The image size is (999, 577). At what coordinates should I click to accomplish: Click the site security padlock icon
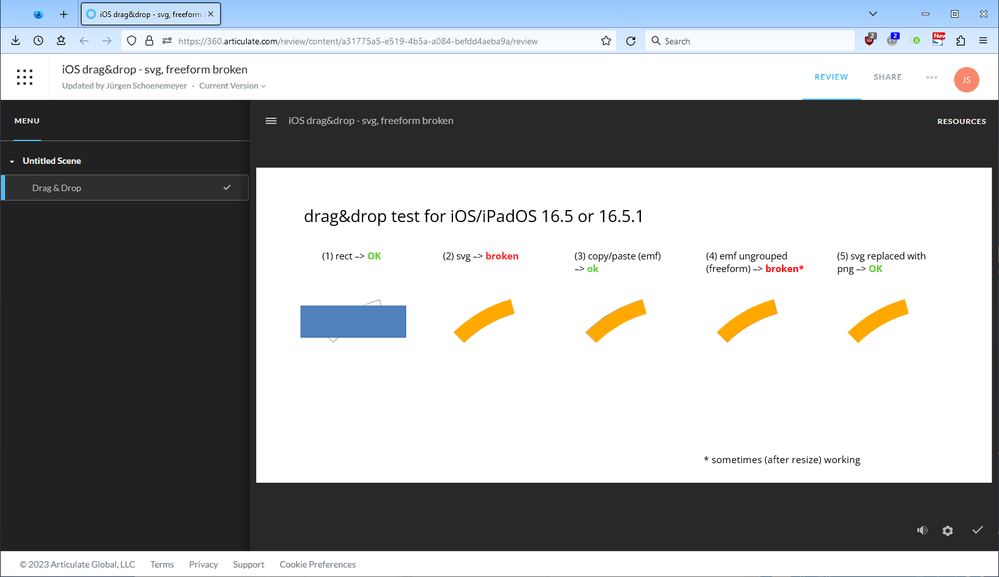(149, 41)
